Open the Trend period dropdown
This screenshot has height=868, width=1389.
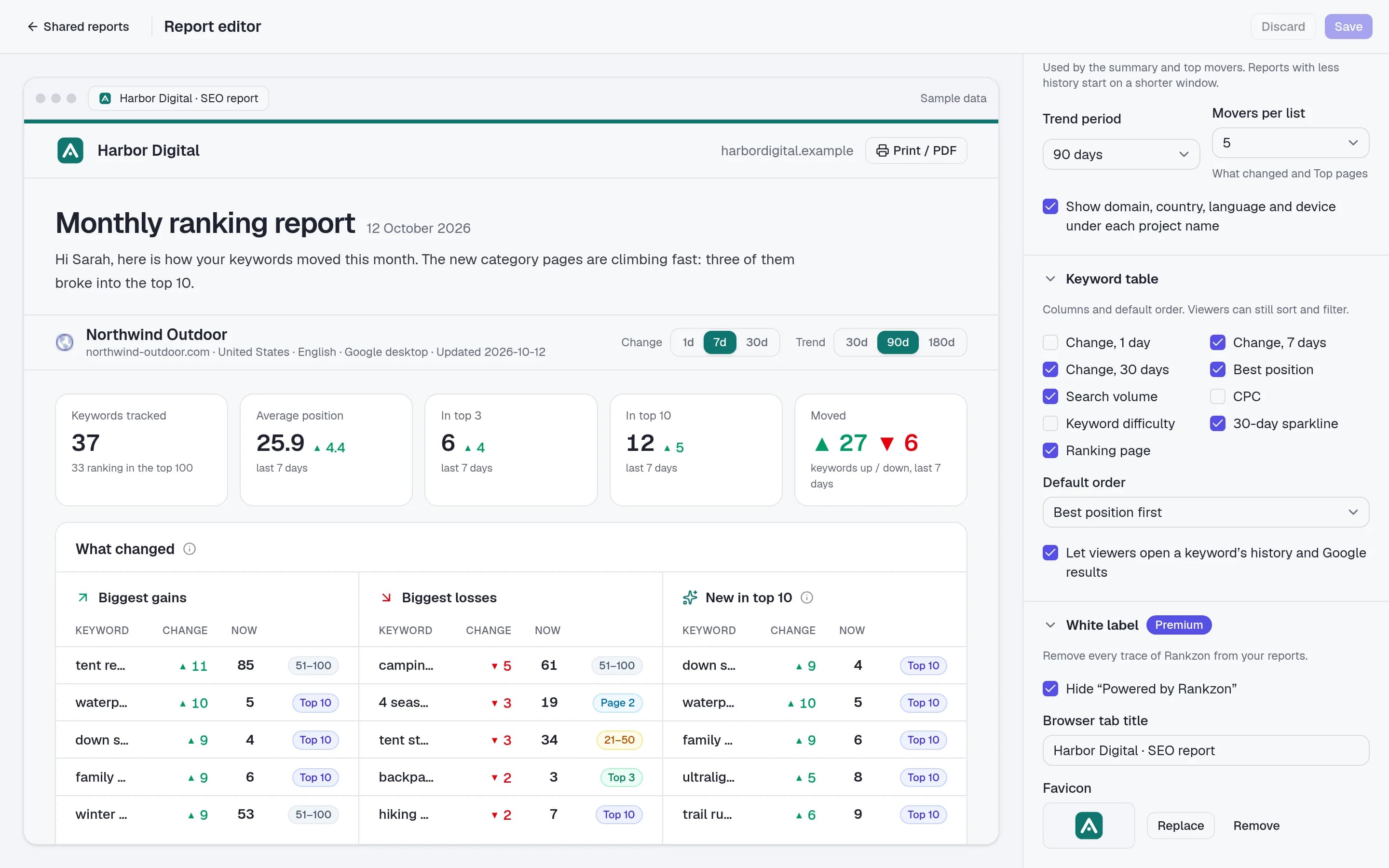pos(1121,154)
